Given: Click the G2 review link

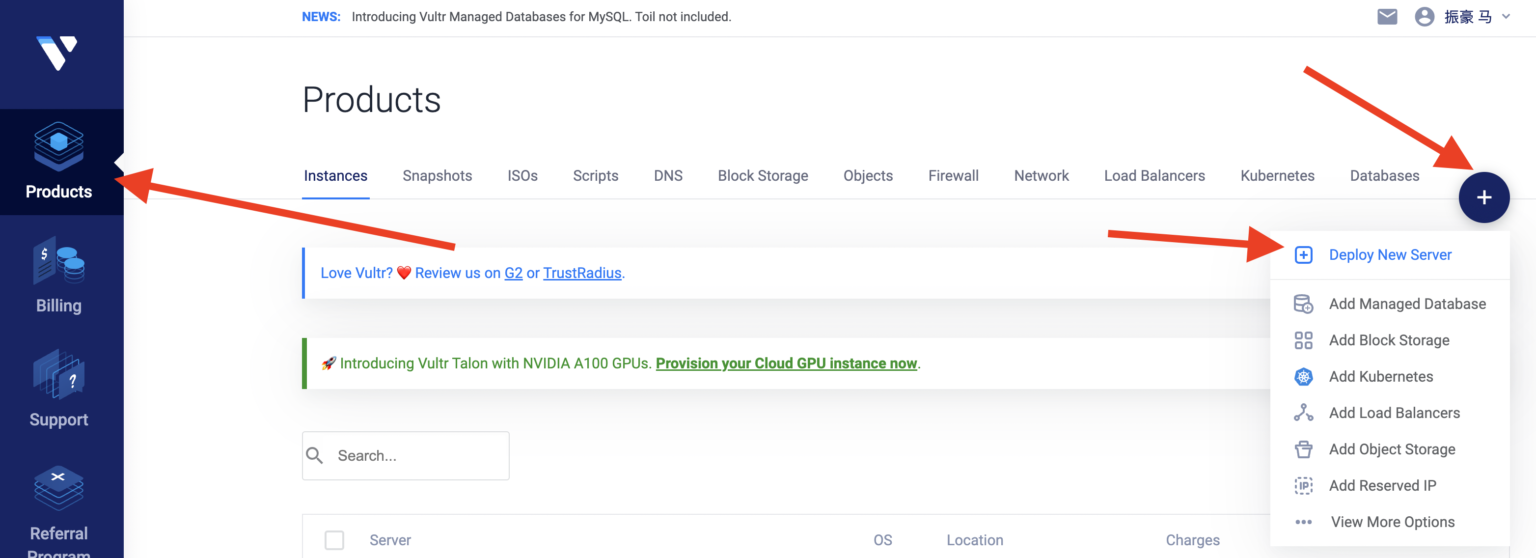Looking at the screenshot, I should pyautogui.click(x=513, y=273).
